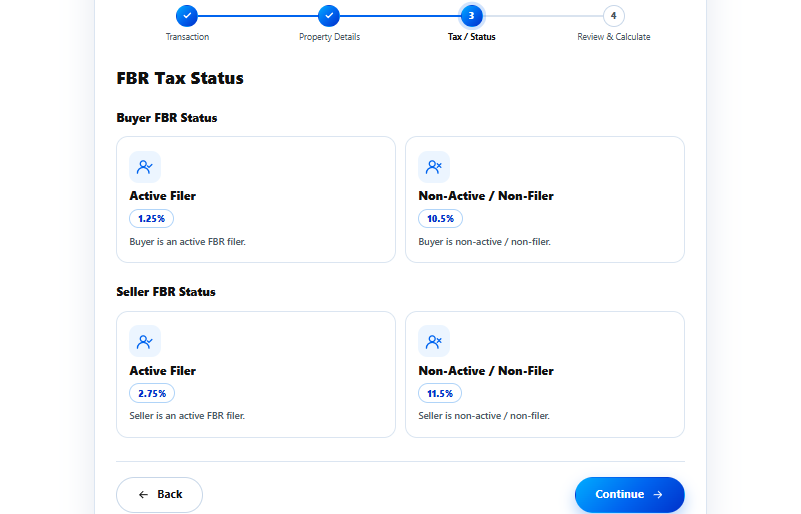The image size is (801, 514).
Task: Click the 10.5% buyer rate badge
Action: pos(440,219)
